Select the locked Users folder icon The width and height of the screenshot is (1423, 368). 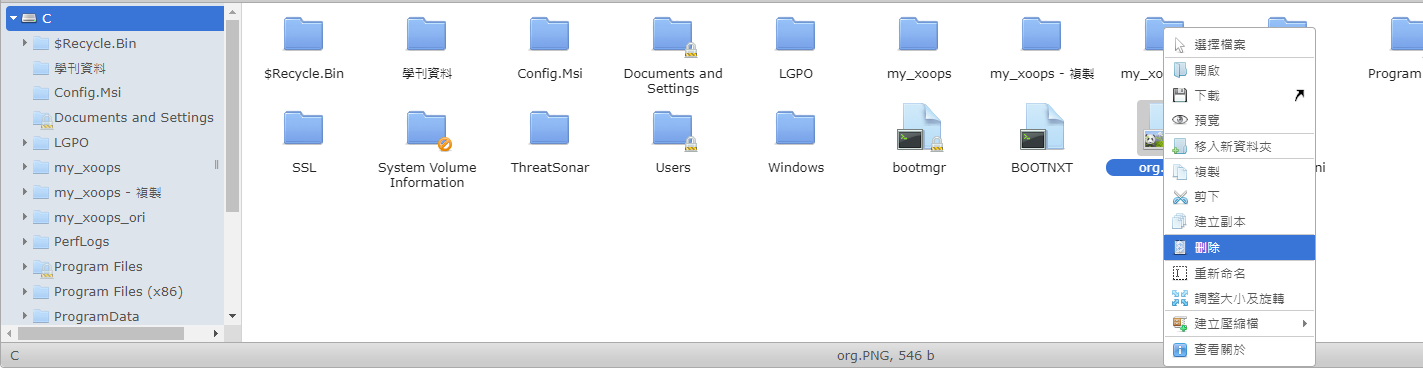pos(673,129)
